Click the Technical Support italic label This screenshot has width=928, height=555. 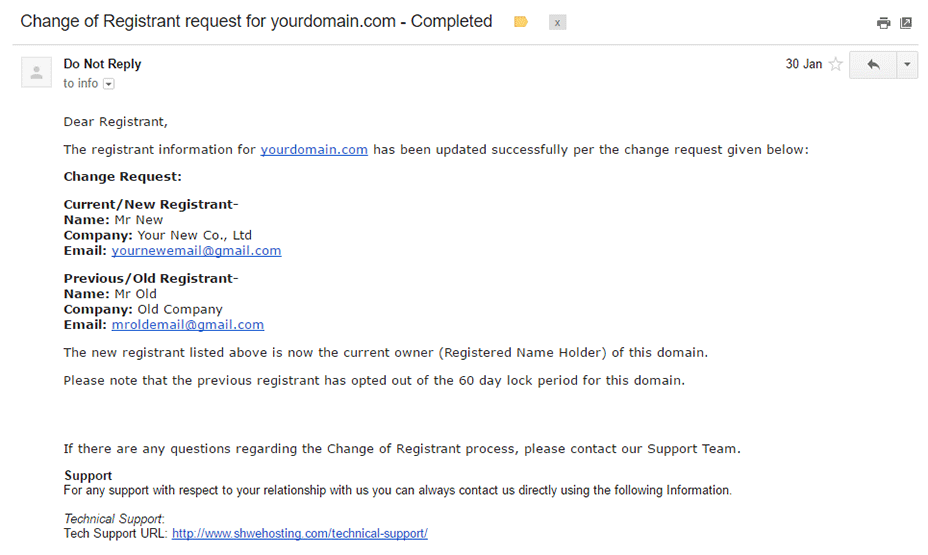[x=114, y=519]
